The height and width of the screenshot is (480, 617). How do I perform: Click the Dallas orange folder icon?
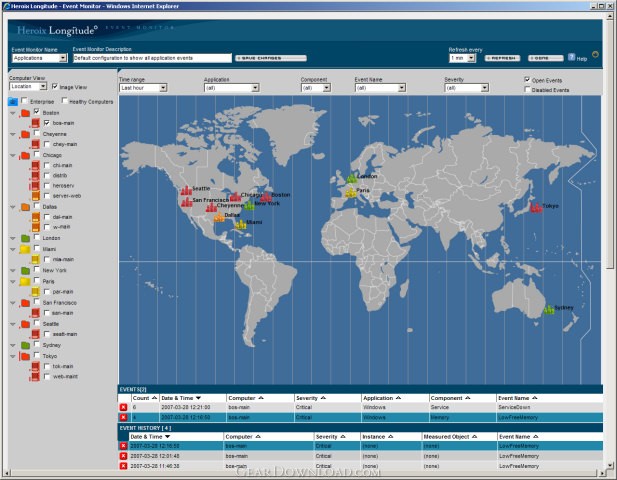[25, 207]
